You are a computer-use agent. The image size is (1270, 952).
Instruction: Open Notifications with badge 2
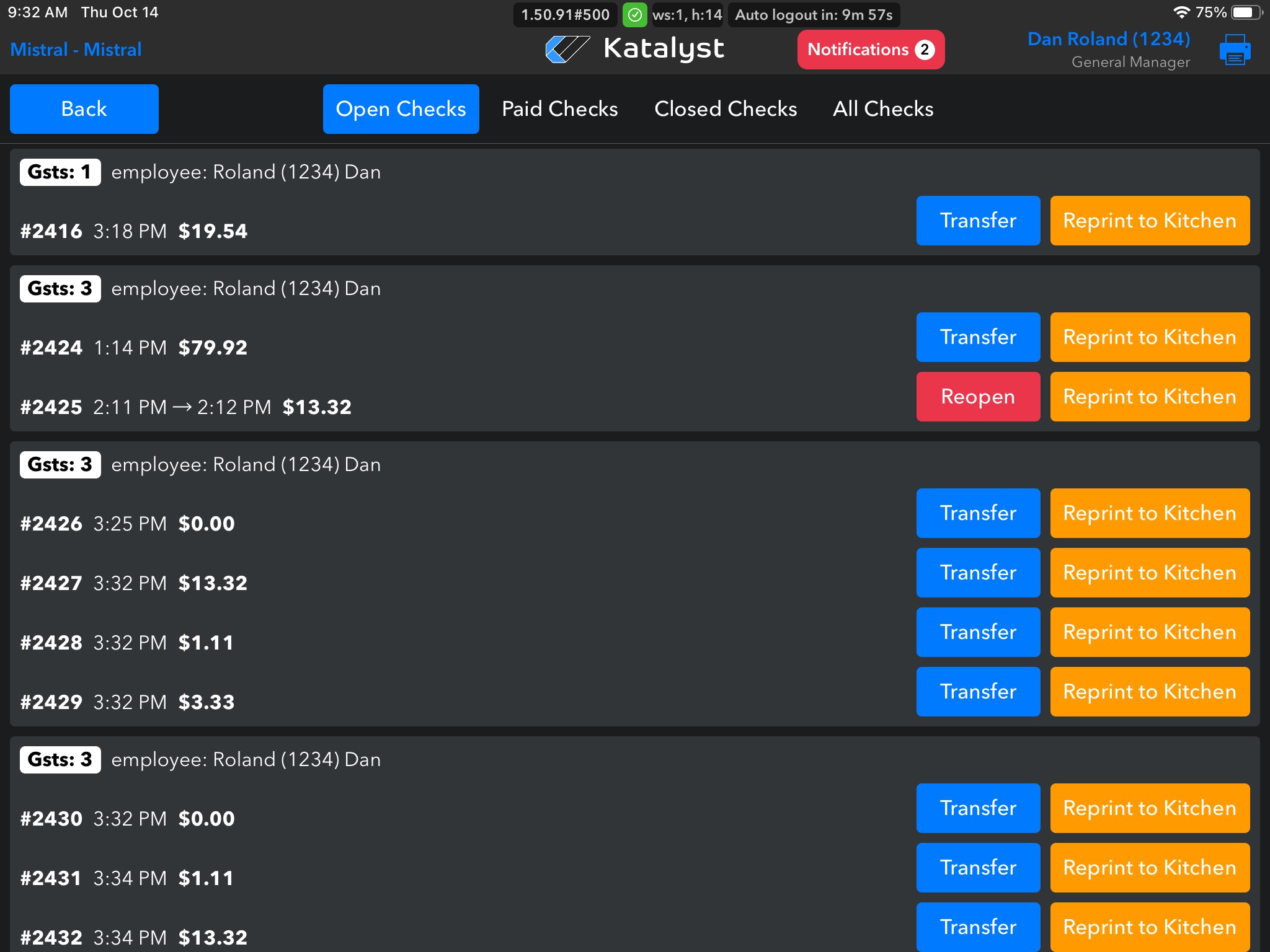(x=871, y=50)
